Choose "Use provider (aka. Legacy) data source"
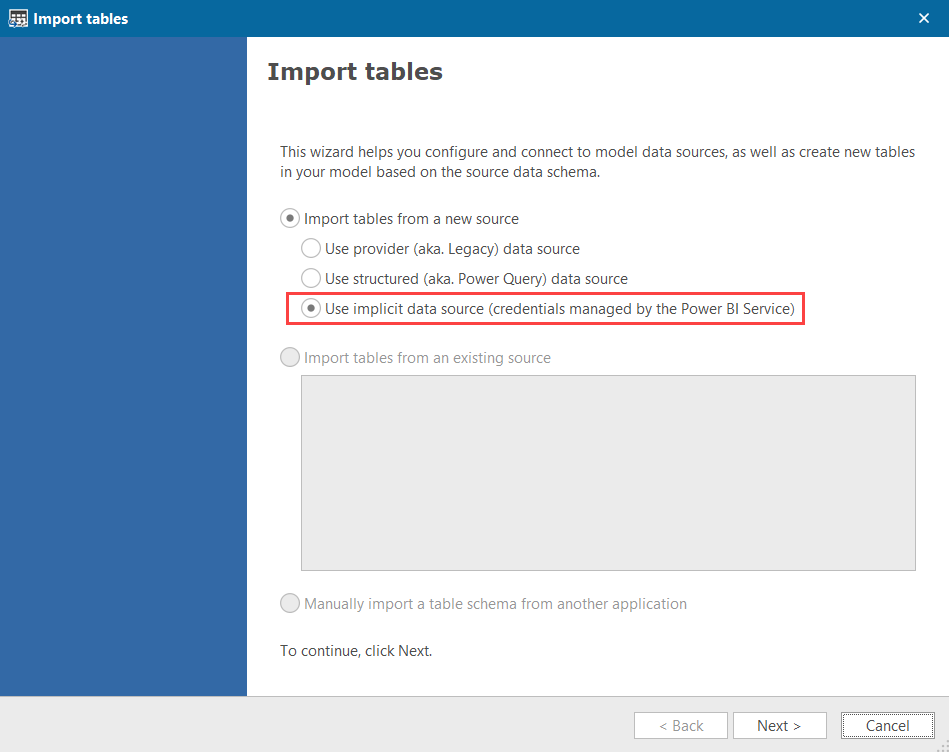 click(311, 248)
